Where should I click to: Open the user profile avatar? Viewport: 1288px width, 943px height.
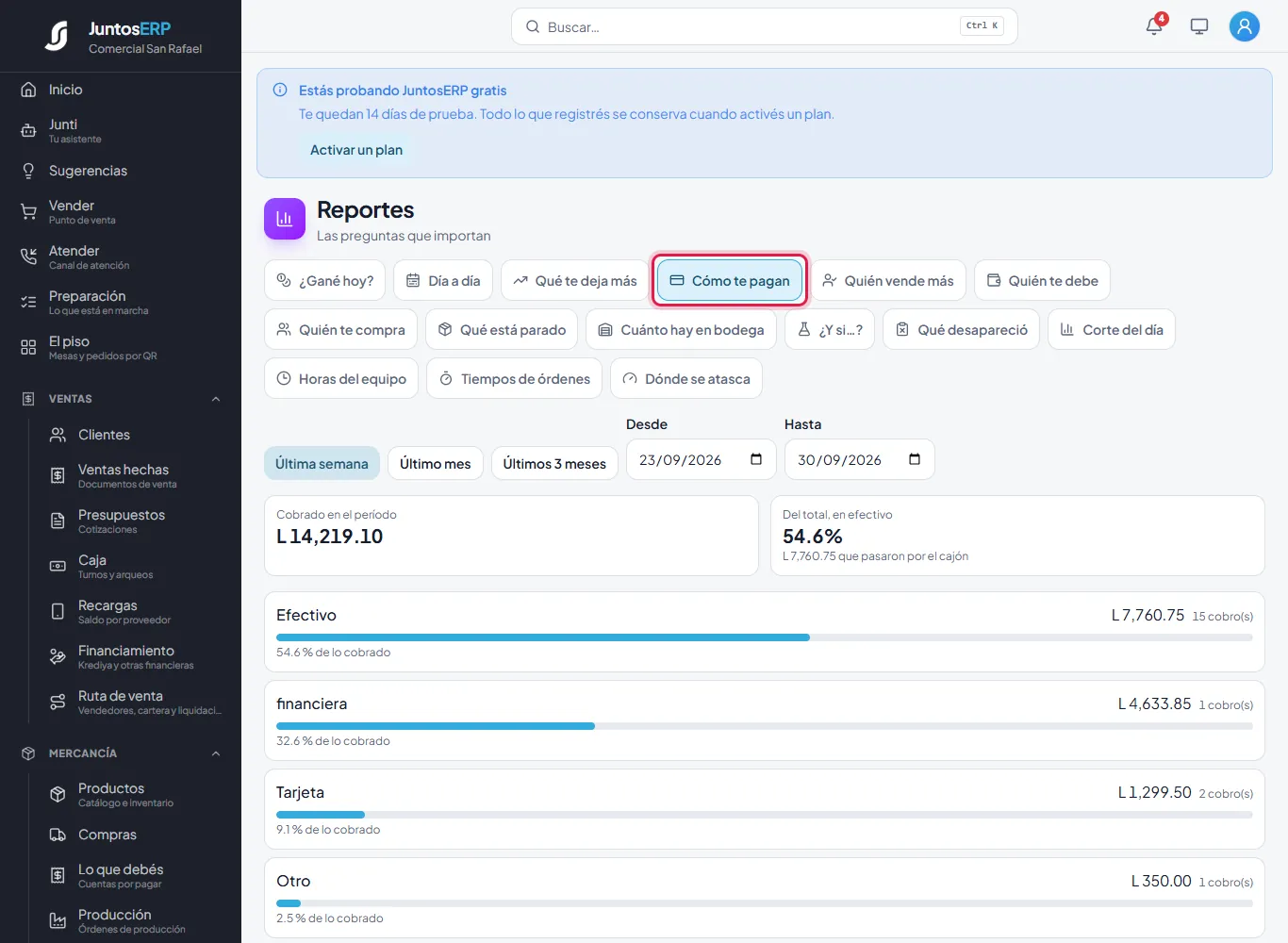point(1245,26)
